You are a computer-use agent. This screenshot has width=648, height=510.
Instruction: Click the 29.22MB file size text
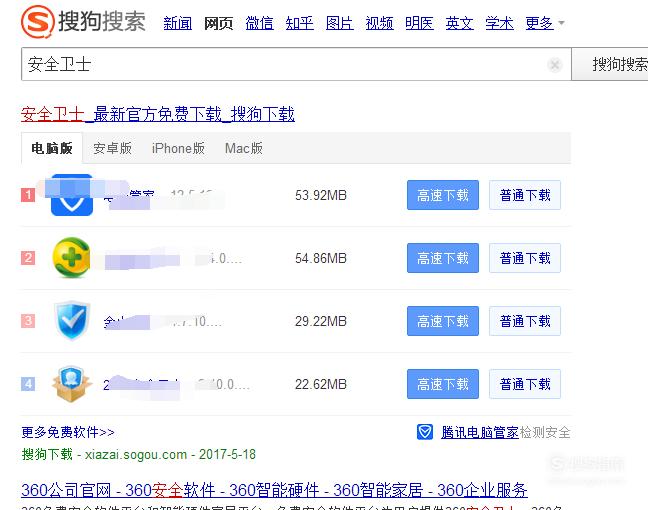point(321,321)
